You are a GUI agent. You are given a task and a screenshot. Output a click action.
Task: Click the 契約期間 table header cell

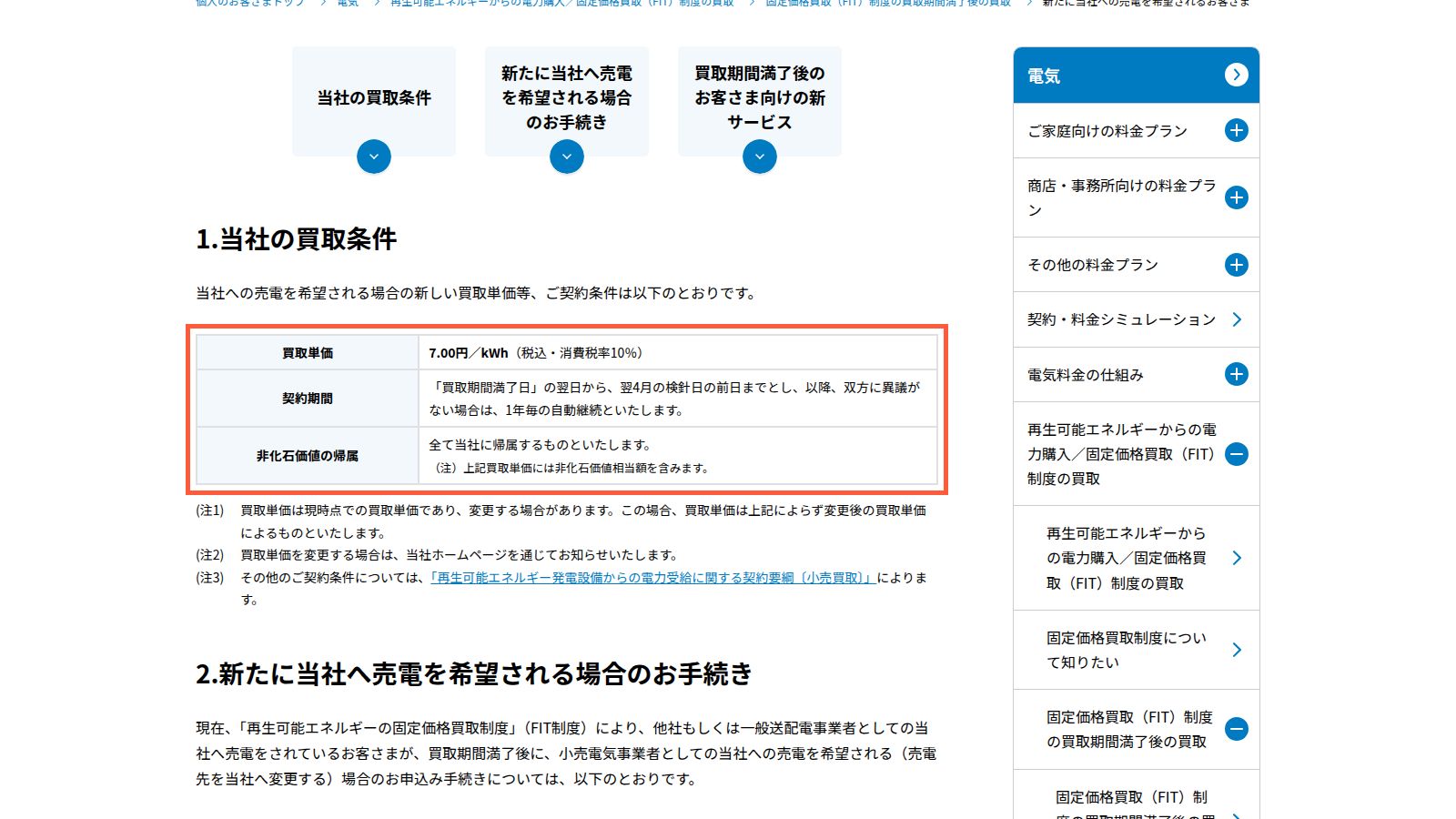(x=308, y=399)
